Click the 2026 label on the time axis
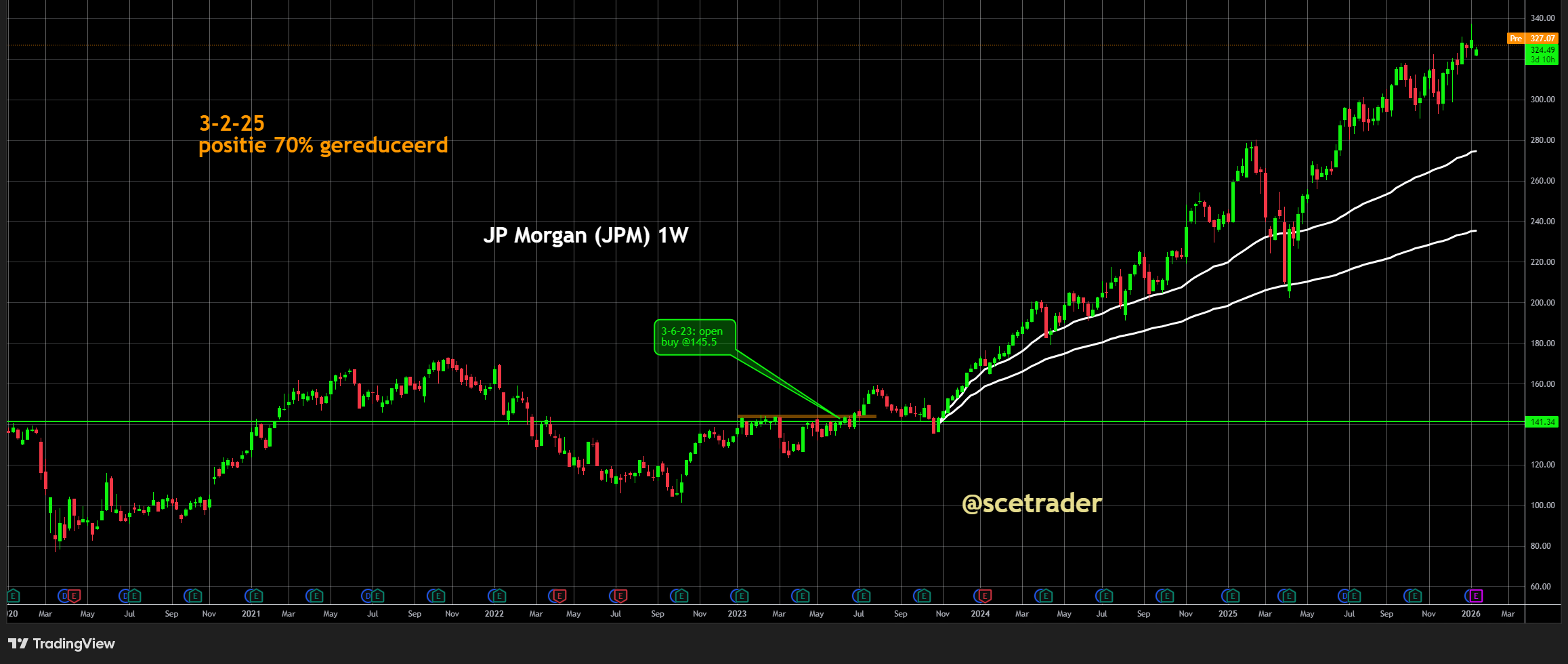Screen dimensions: 1568x664 1470,614
